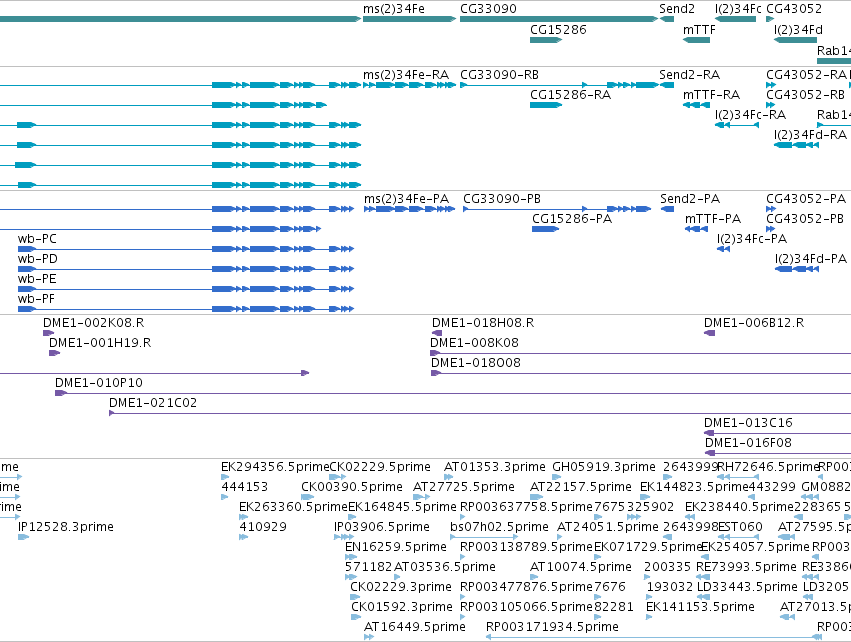Click EST 410929 label
The height and width of the screenshot is (642, 851).
263,527
